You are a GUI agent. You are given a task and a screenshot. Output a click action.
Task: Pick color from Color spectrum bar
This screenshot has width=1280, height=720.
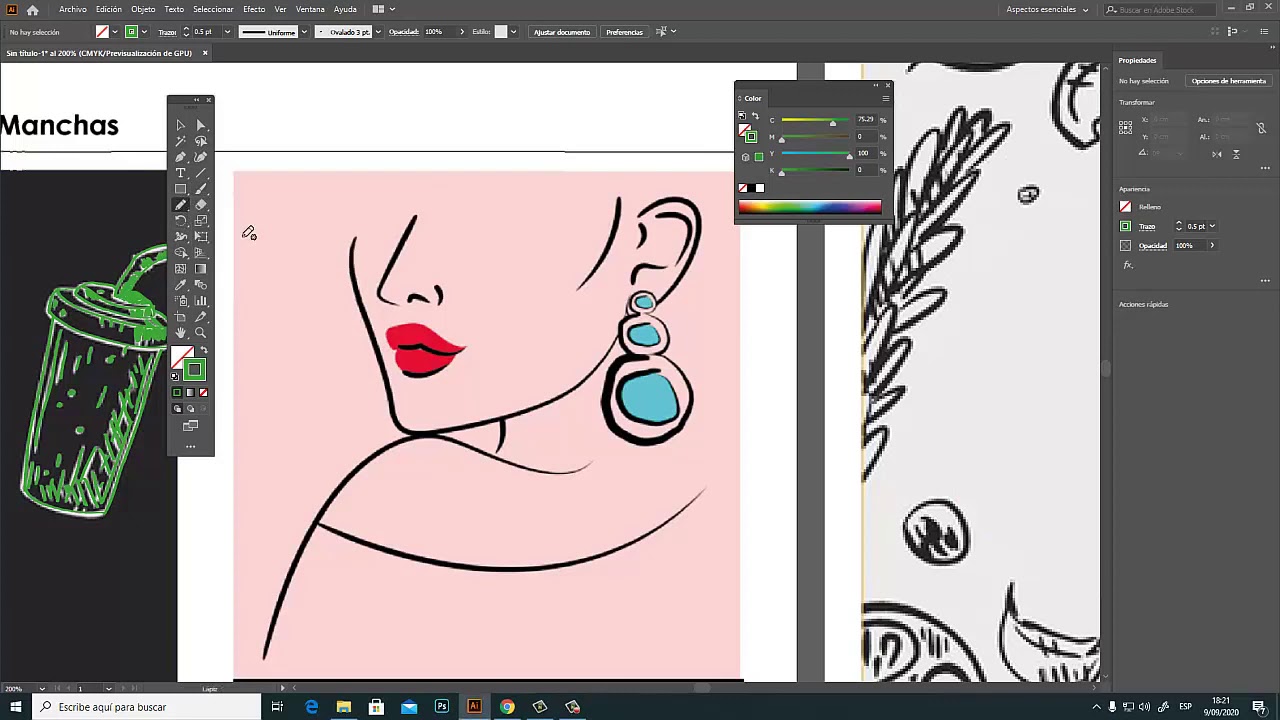click(810, 207)
